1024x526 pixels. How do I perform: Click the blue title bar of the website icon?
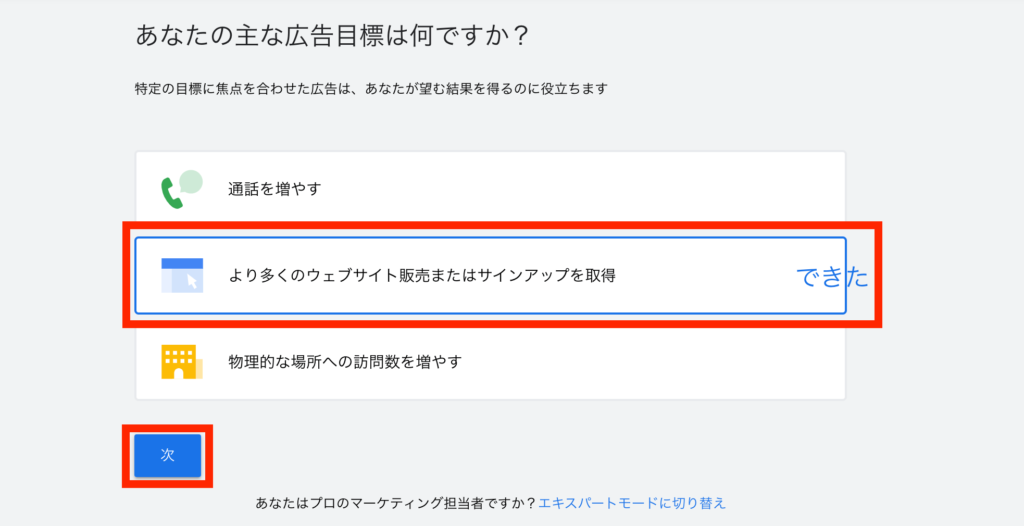[182, 263]
